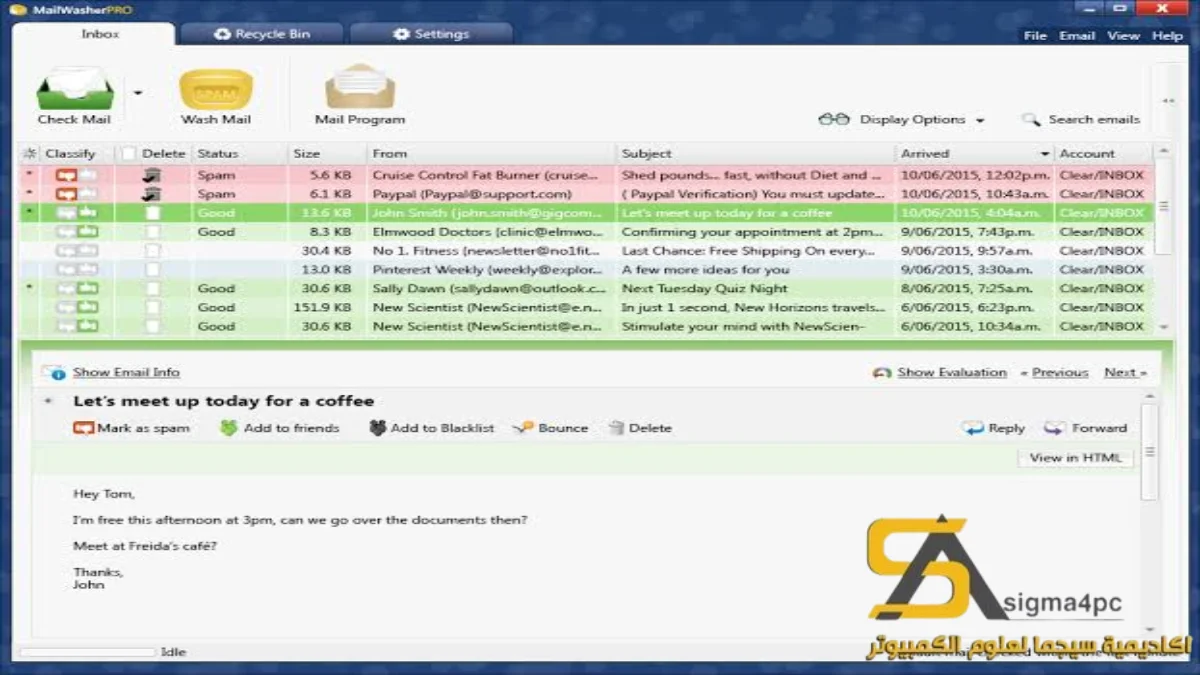This screenshot has height=675, width=1200.
Task: Open the Help menu
Action: coord(1167,35)
